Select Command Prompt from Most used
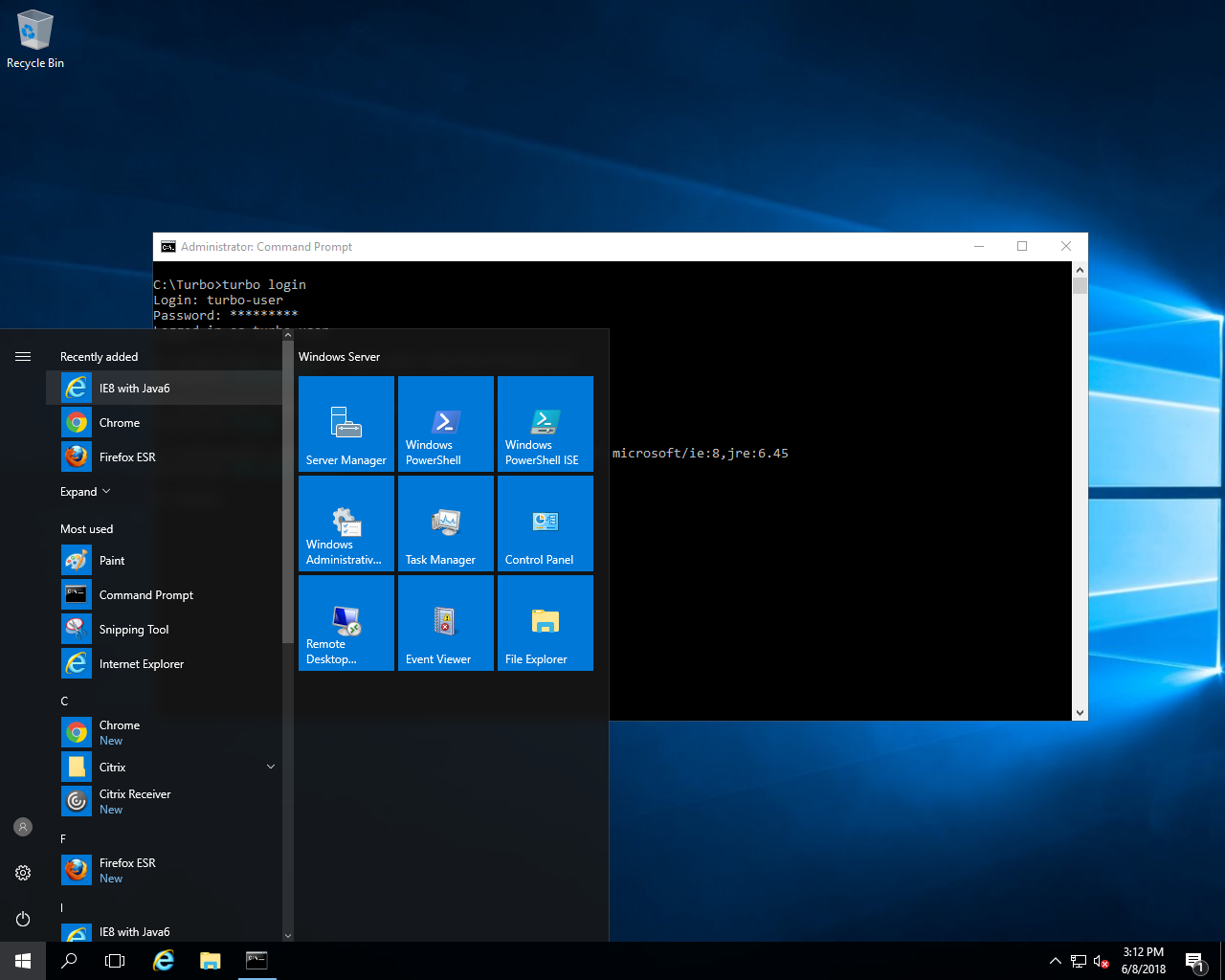The image size is (1225, 980). tap(145, 594)
